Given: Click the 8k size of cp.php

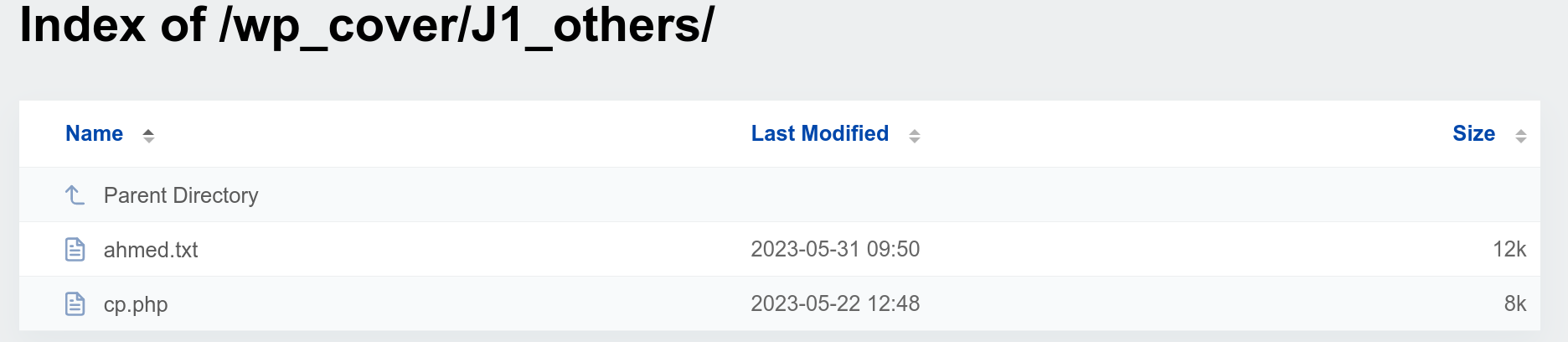Looking at the screenshot, I should coord(1515,303).
